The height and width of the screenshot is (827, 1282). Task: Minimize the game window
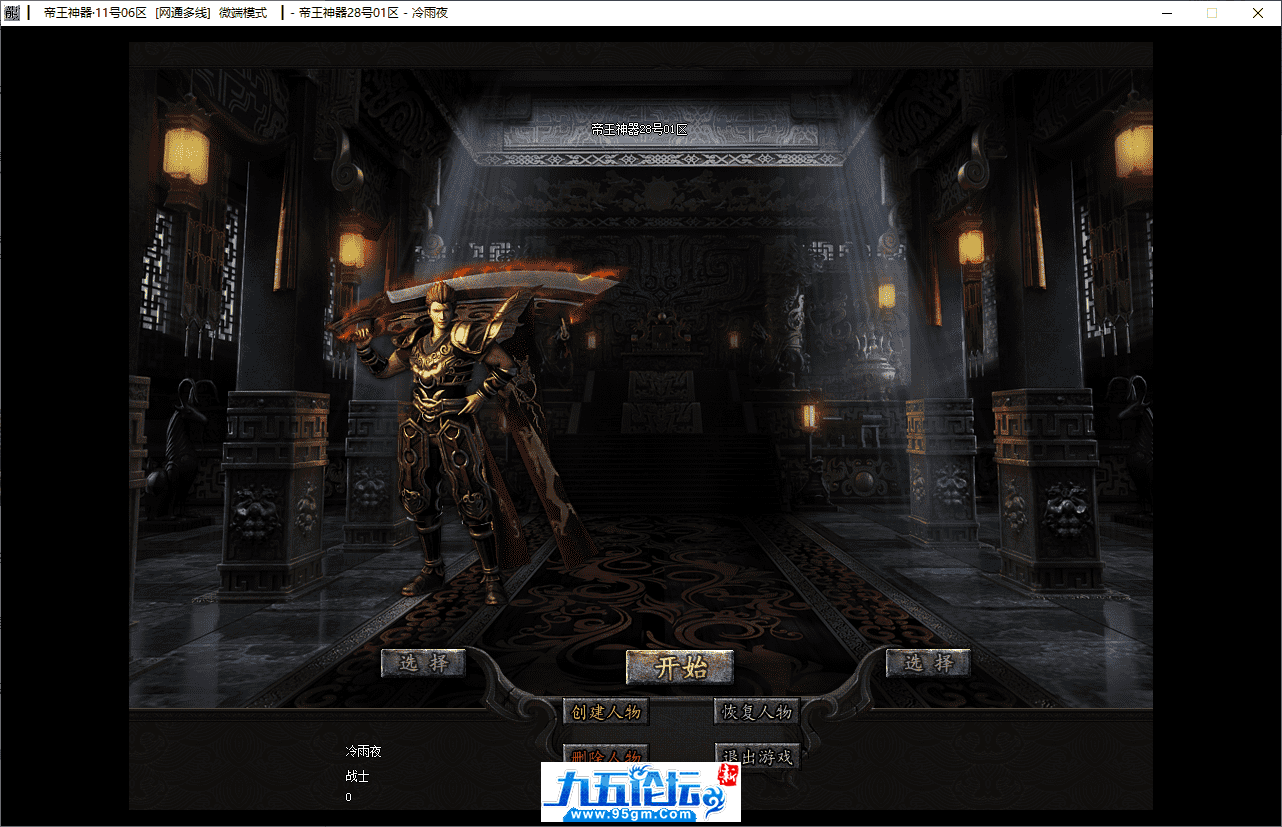(x=1166, y=13)
